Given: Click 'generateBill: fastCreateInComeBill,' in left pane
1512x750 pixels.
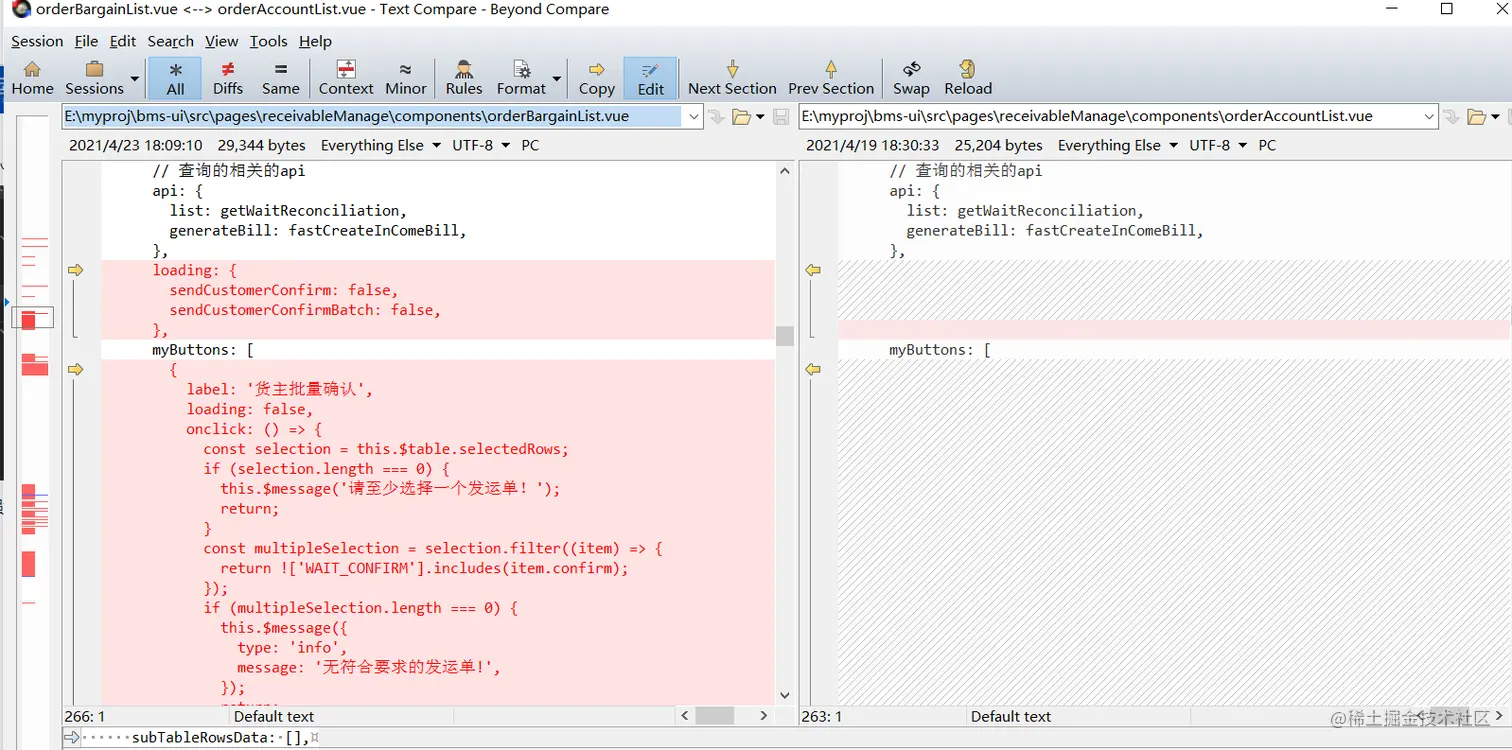Looking at the screenshot, I should [x=318, y=230].
